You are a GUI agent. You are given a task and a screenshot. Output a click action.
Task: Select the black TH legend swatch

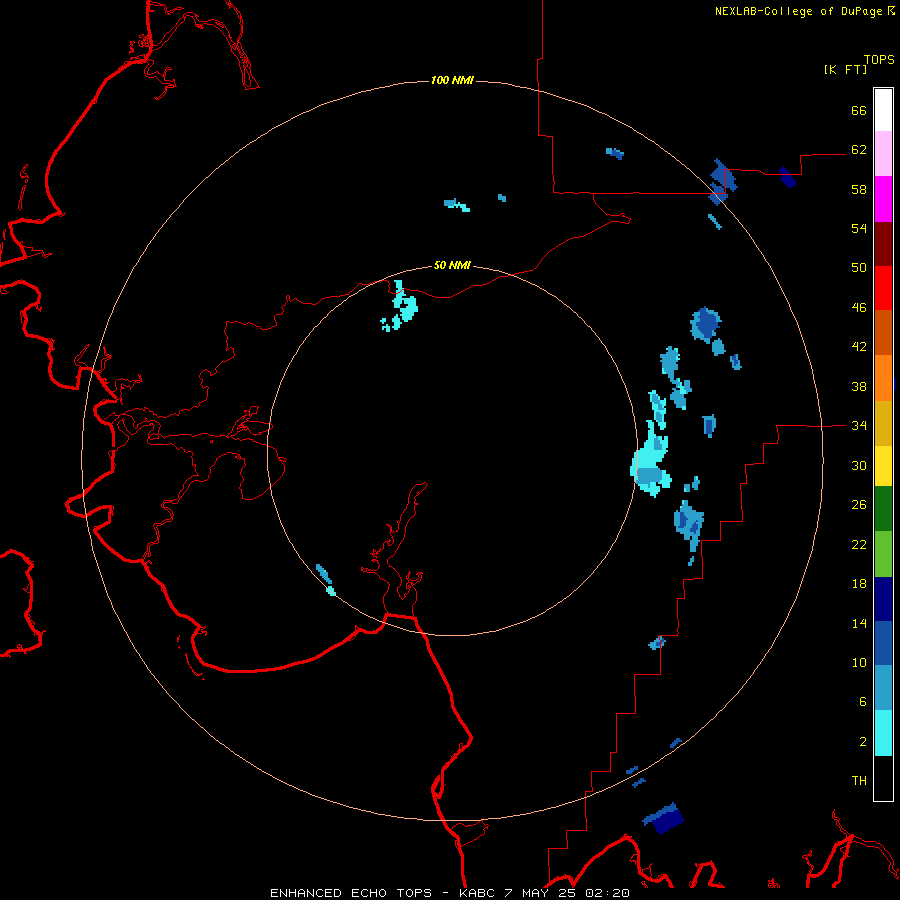click(883, 778)
